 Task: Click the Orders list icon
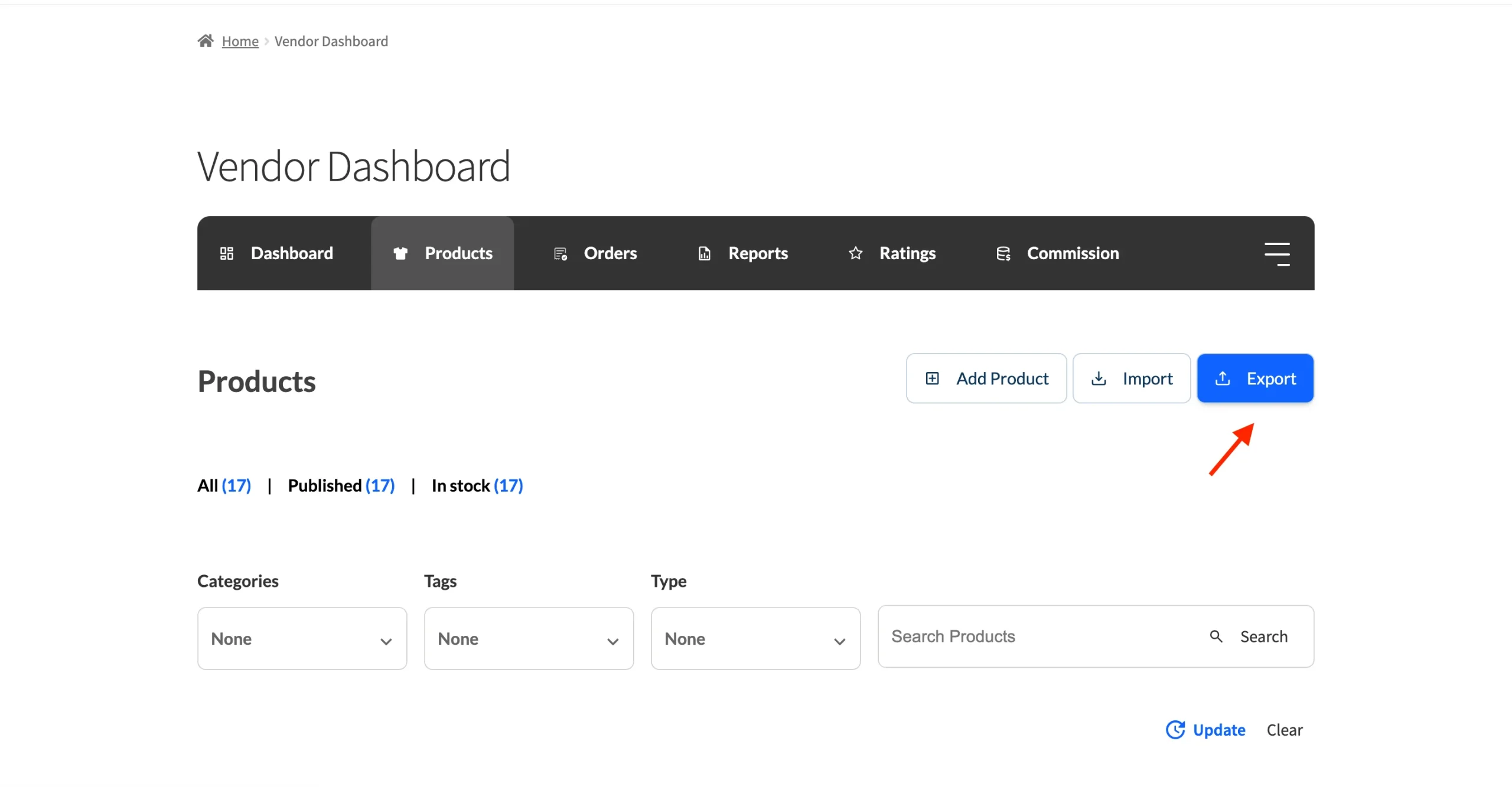pyautogui.click(x=561, y=254)
